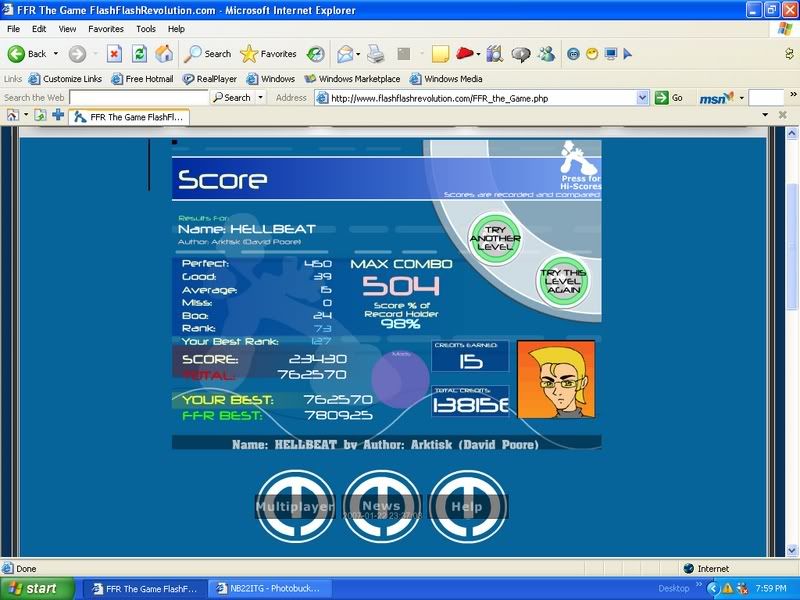
Task: Click the Free Hotmail link
Action: tap(142, 79)
